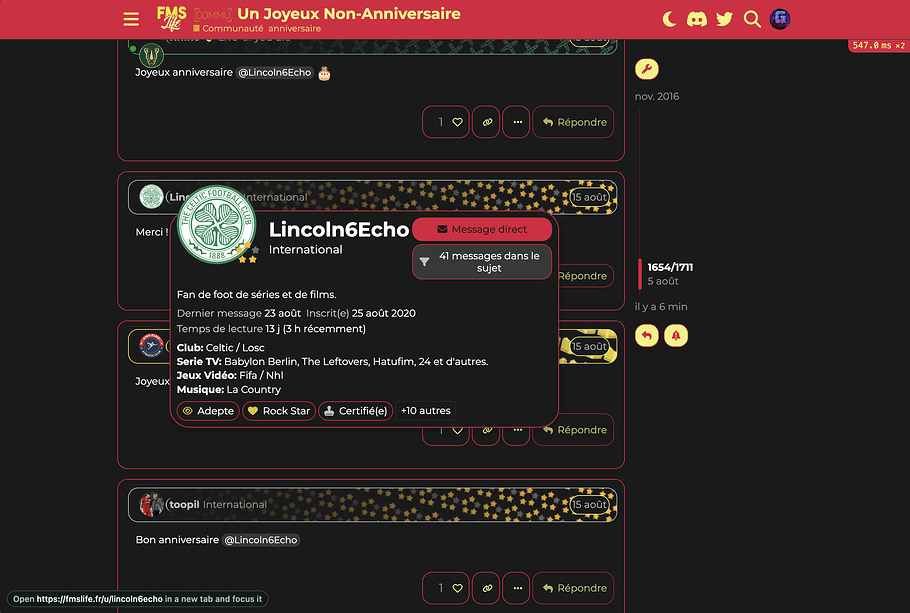The height and width of the screenshot is (613, 910).
Task: Filter 41 messages dans le sujet
Action: [x=482, y=262]
